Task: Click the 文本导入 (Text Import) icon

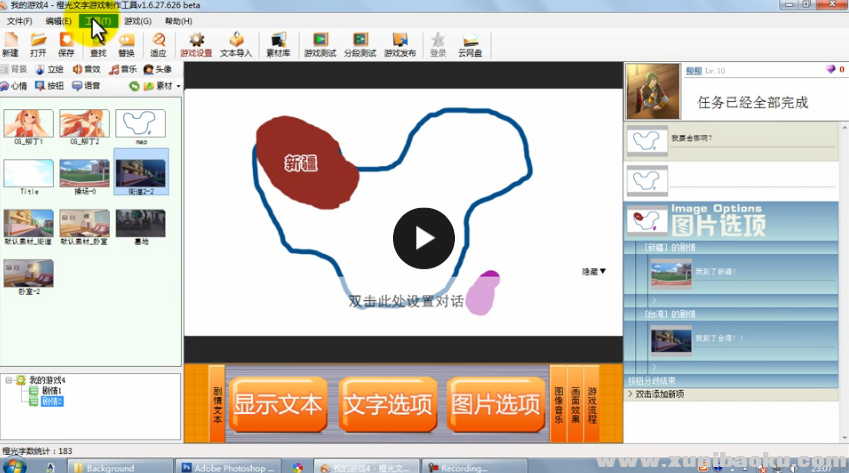Action: 236,44
